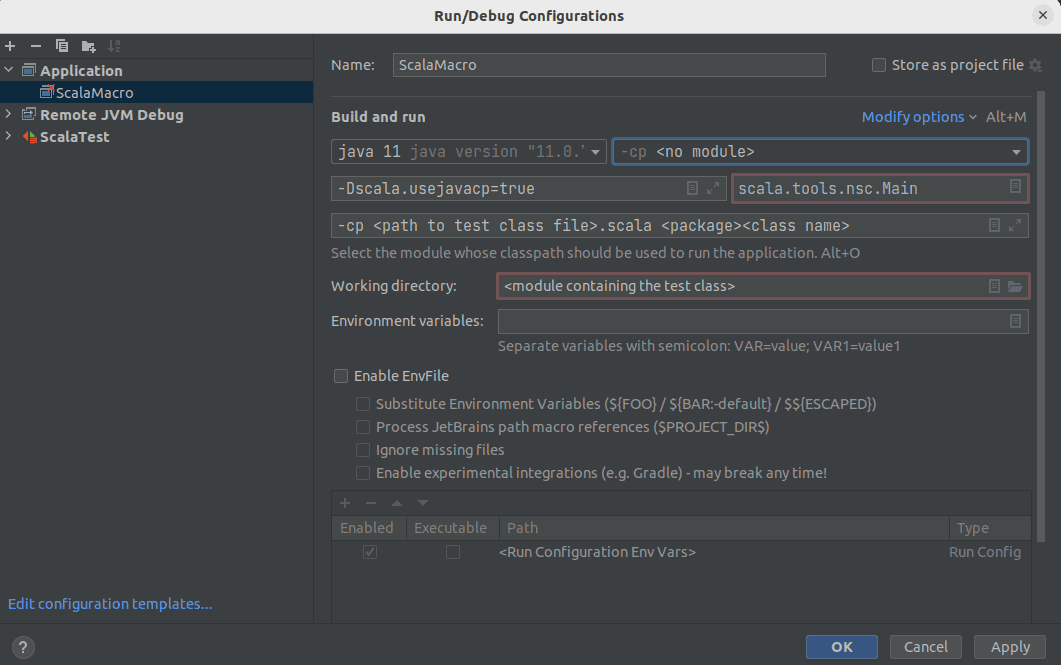Insert a macro in the Working directory field
This screenshot has height=665, width=1061.
click(x=994, y=285)
